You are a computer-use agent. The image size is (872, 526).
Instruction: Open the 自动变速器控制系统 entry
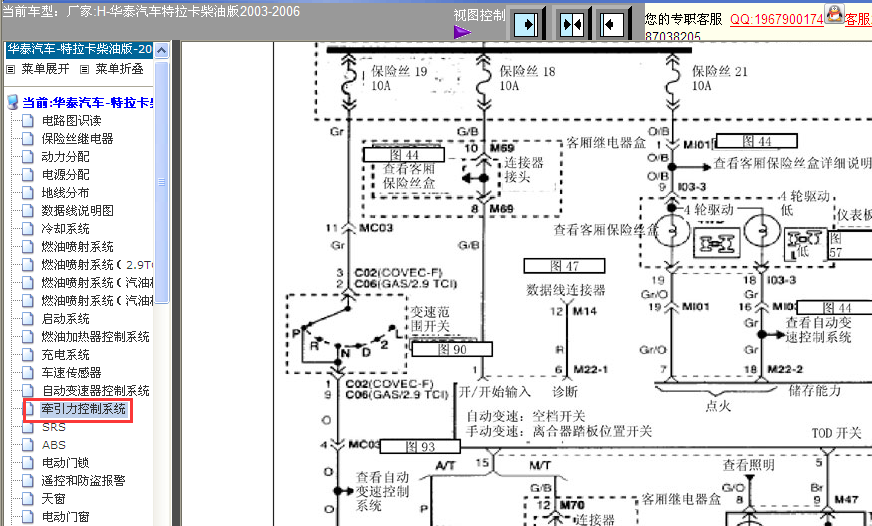[x=95, y=391]
